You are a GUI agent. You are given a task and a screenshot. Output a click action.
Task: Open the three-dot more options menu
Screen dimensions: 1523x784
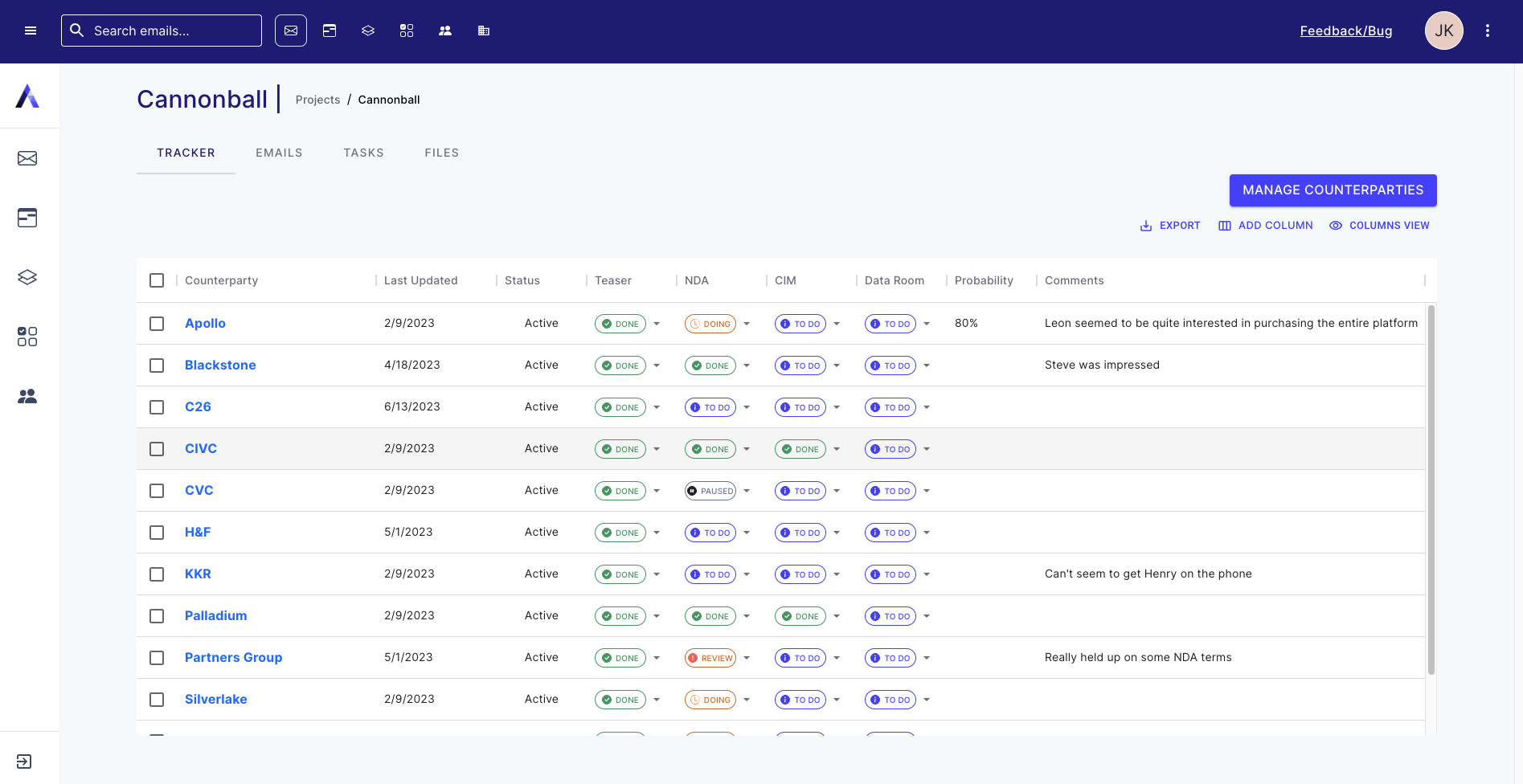click(1488, 31)
